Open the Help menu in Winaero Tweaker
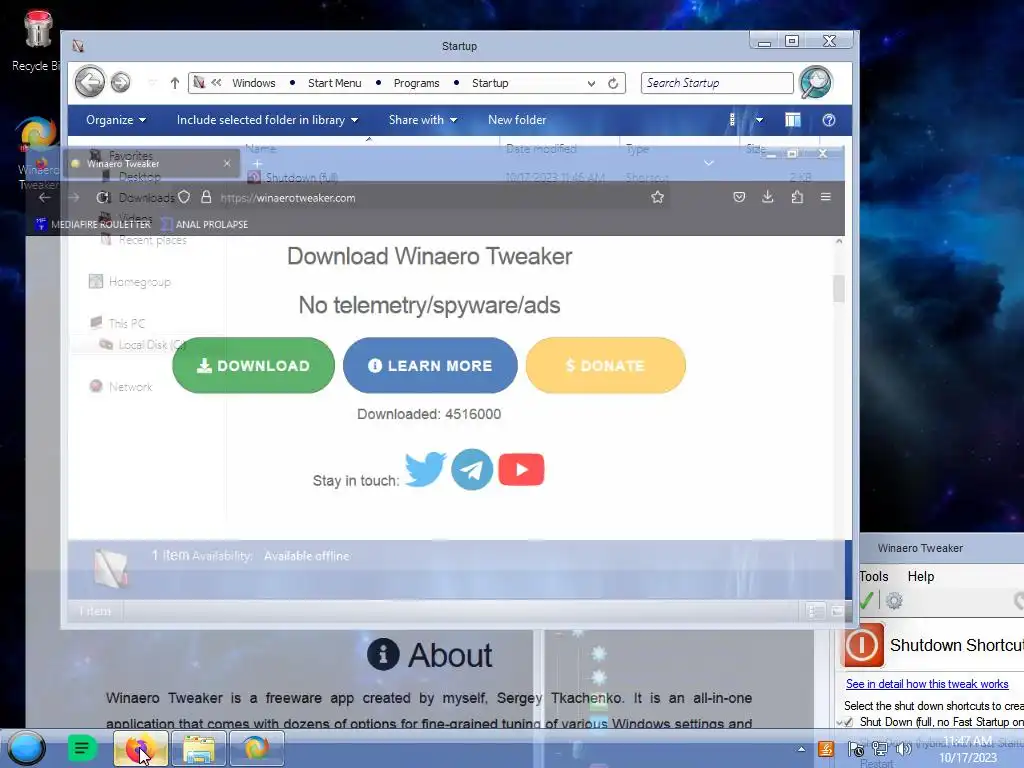 tap(921, 576)
